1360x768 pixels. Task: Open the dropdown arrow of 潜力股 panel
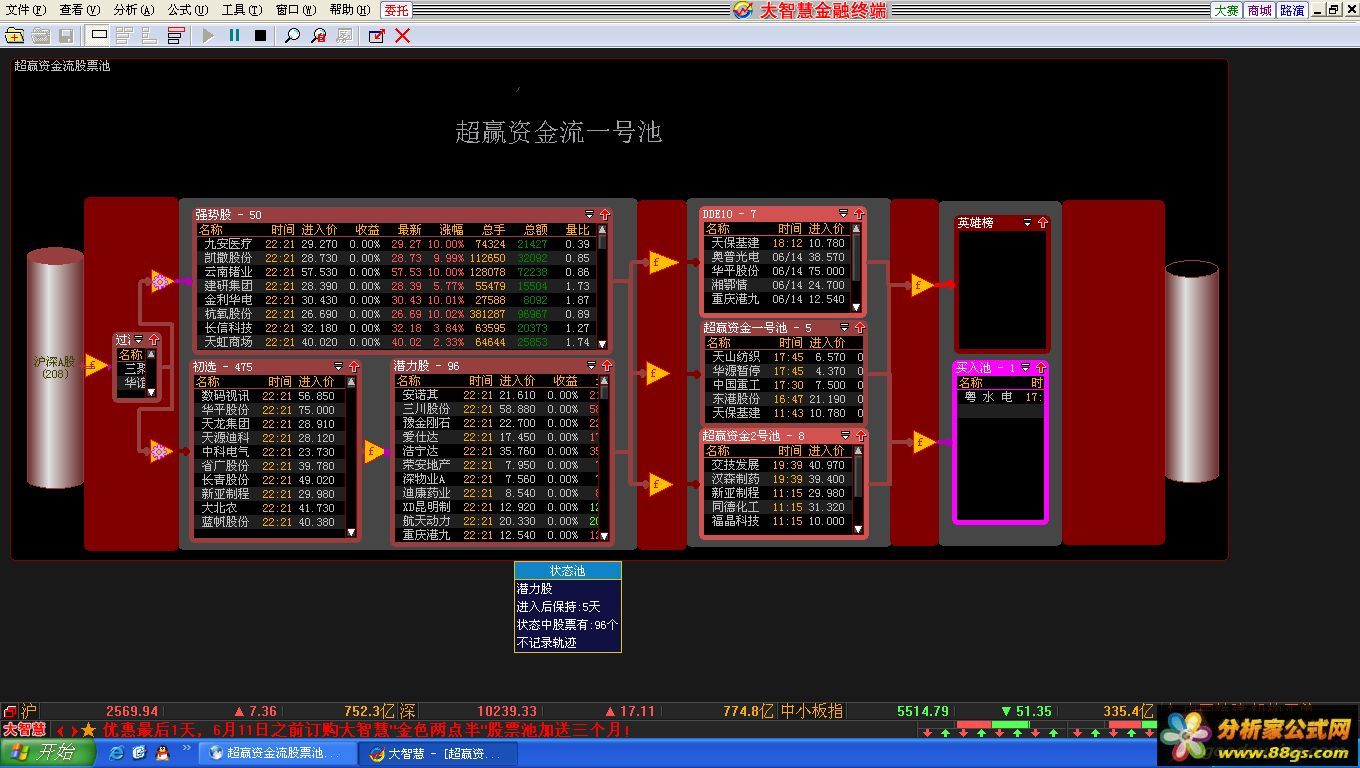tap(591, 365)
